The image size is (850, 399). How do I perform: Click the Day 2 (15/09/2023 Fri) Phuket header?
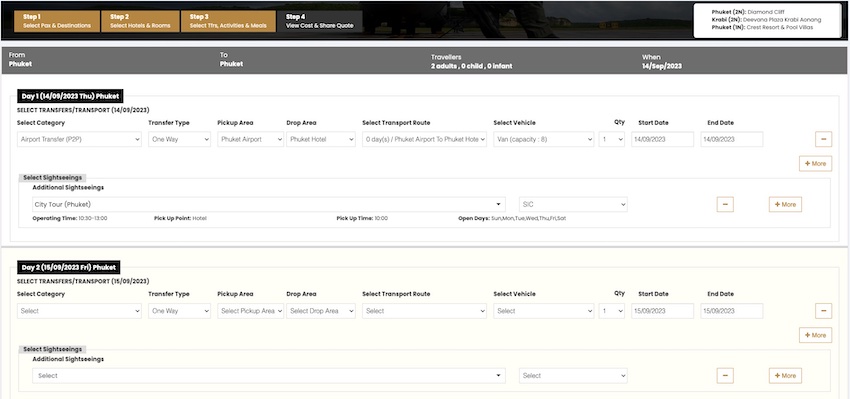pyautogui.click(x=68, y=267)
